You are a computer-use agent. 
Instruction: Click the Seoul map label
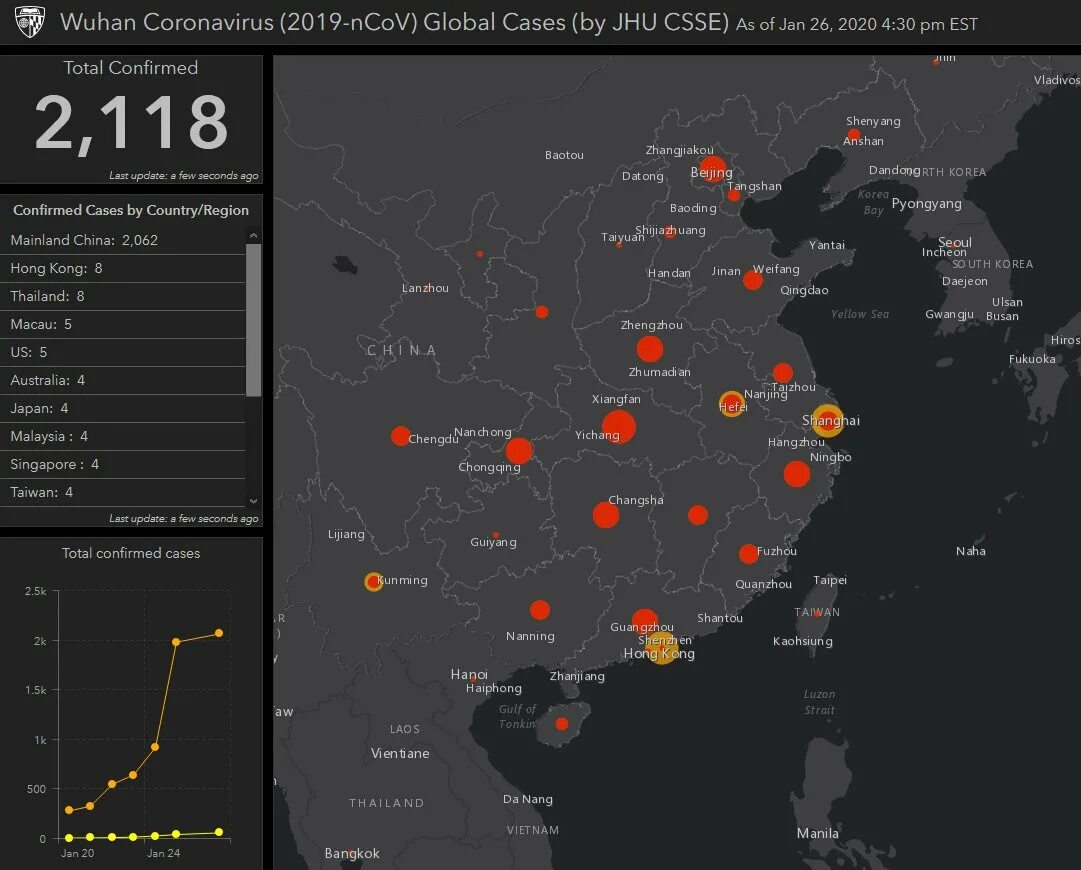[955, 242]
